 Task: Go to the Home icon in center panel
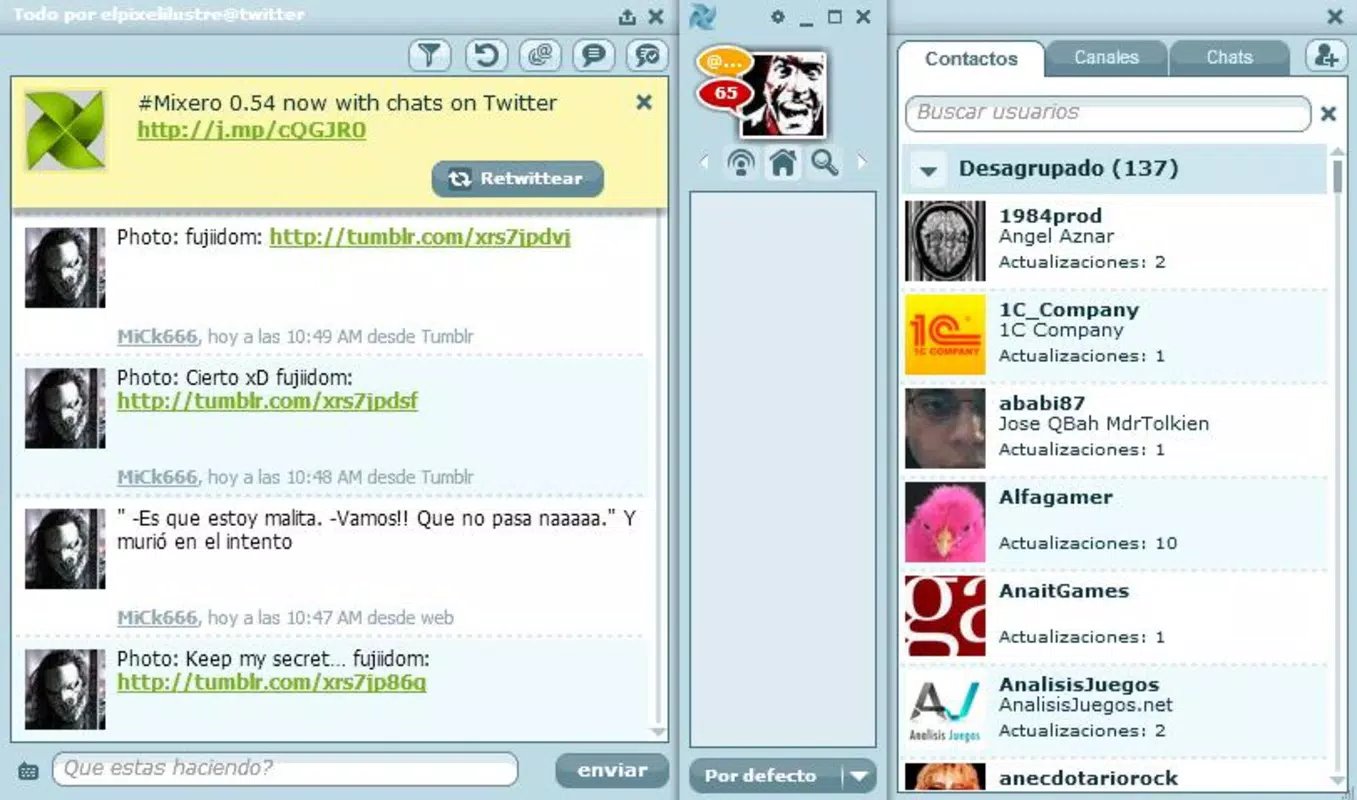(783, 162)
